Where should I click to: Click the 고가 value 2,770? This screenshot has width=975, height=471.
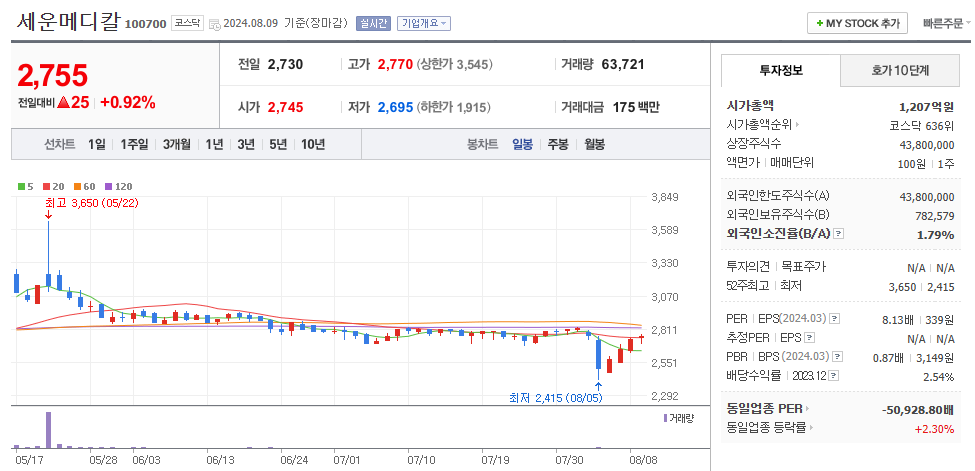395,64
